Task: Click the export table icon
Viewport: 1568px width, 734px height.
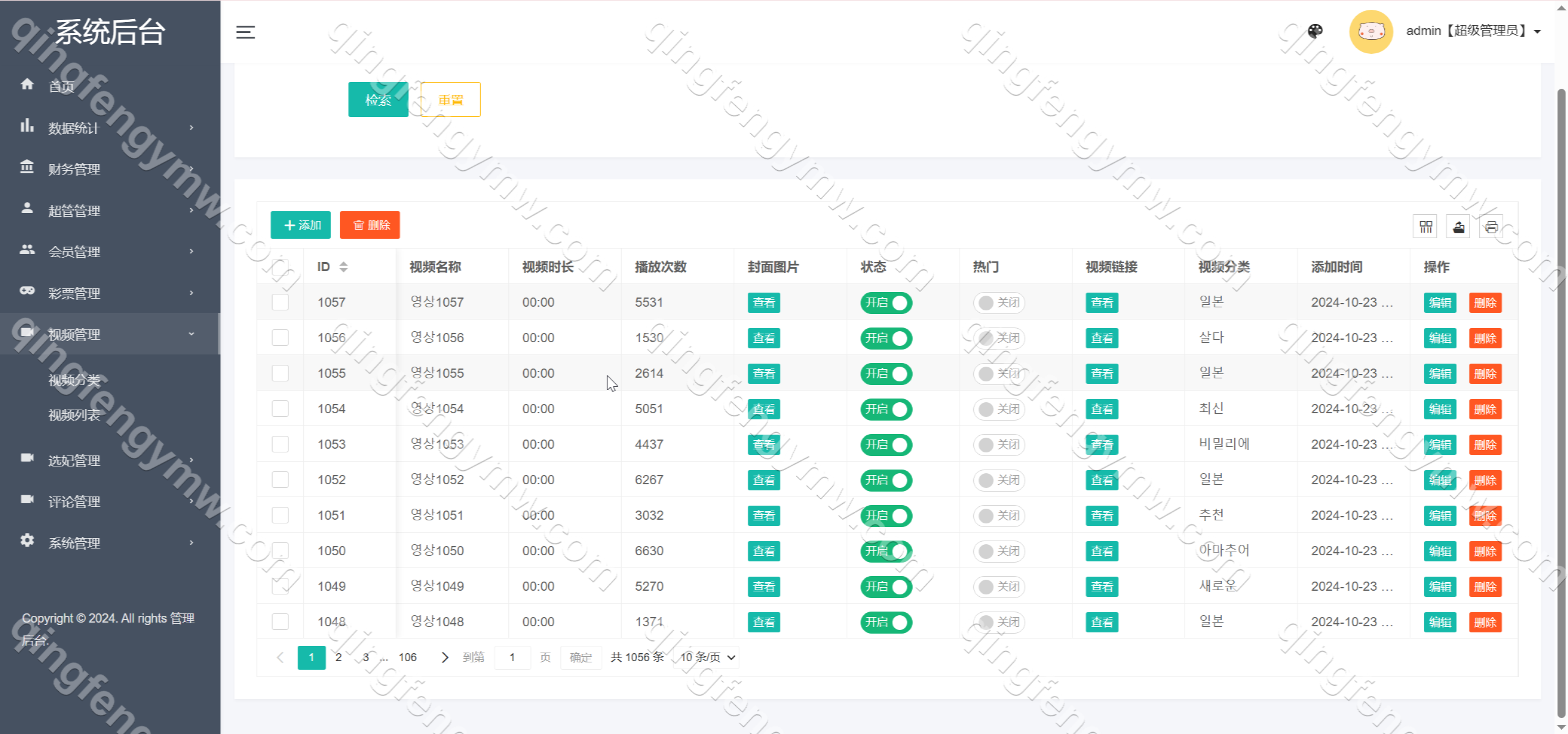Action: [x=1458, y=227]
